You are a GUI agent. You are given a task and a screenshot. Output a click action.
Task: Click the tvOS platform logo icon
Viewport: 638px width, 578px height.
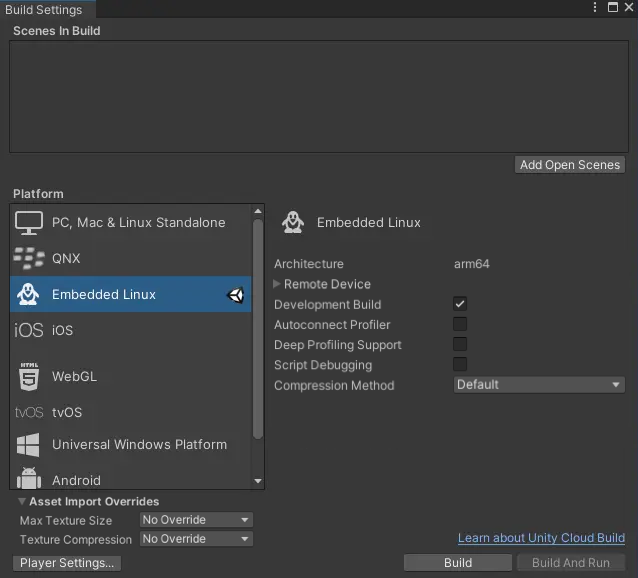pyautogui.click(x=29, y=412)
